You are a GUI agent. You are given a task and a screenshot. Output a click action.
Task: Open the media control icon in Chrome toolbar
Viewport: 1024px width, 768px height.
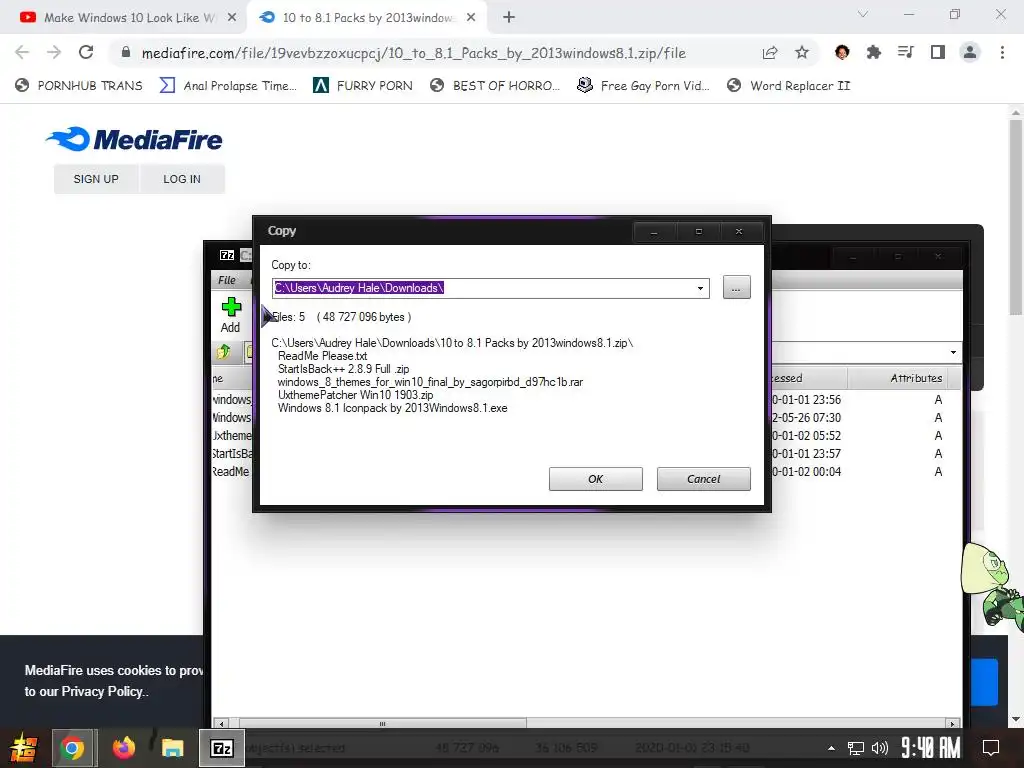tap(905, 52)
